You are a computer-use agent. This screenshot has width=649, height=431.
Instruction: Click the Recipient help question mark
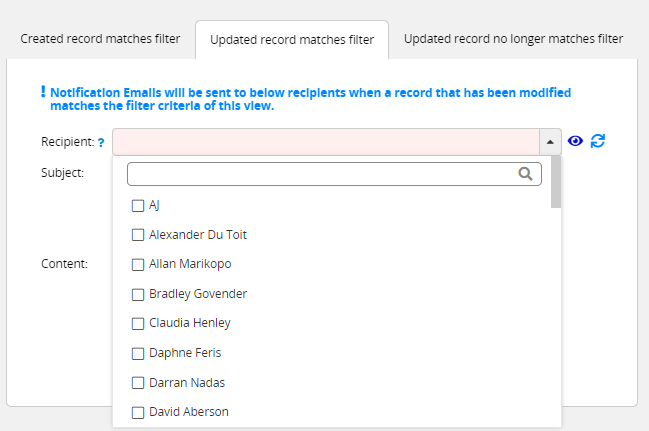[x=101, y=143]
